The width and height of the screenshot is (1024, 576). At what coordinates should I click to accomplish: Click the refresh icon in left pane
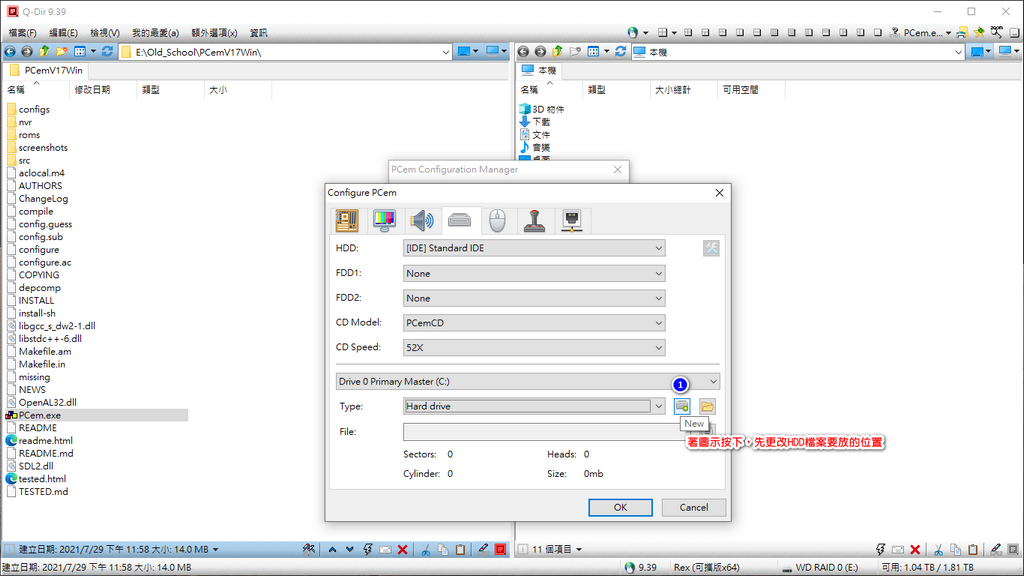pos(108,52)
